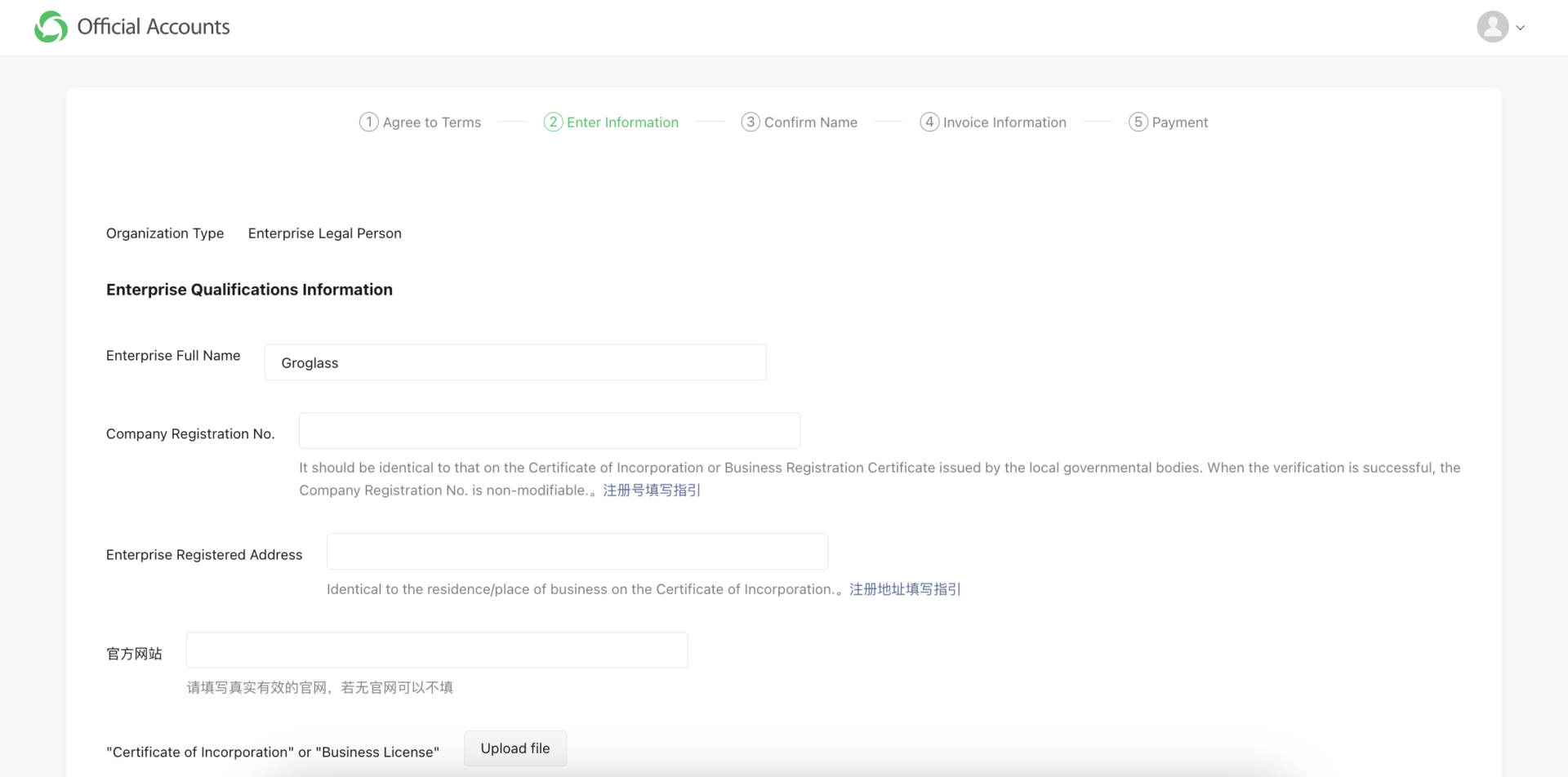
Task: Click the Upload file button
Action: point(514,748)
